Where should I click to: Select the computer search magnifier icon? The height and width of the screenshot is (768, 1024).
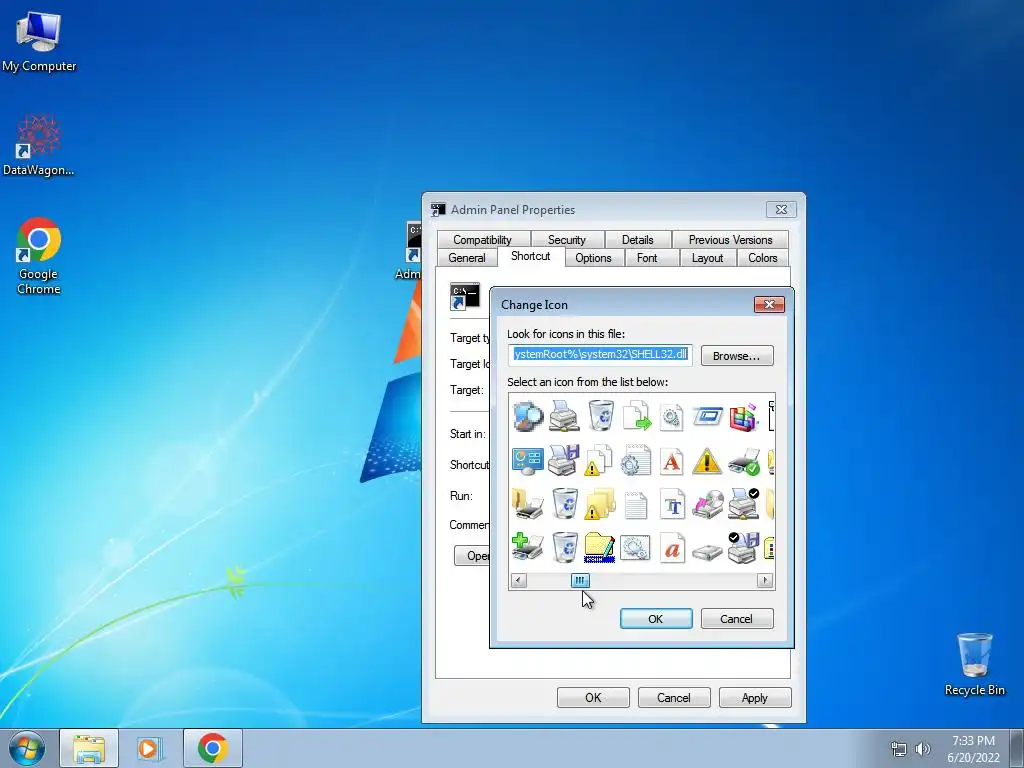pyautogui.click(x=528, y=416)
